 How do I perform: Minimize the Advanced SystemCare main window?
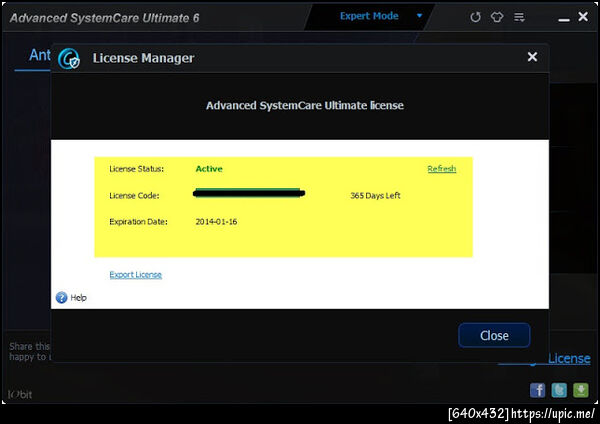pyautogui.click(x=564, y=19)
